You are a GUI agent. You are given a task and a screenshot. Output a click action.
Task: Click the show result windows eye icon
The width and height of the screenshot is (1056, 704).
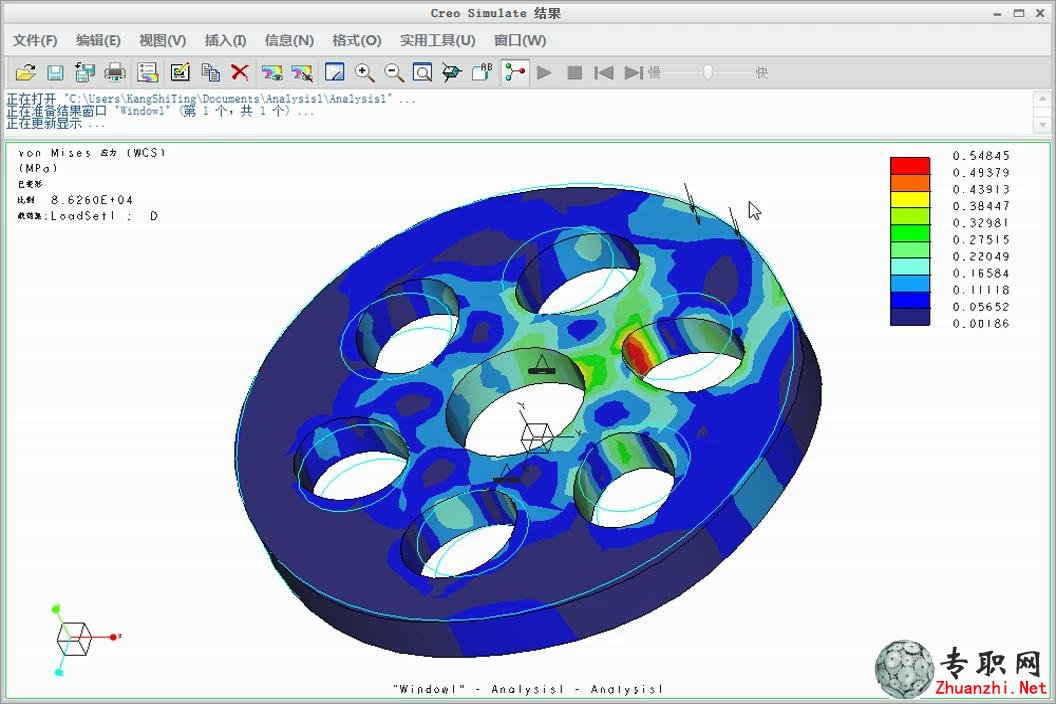(272, 72)
